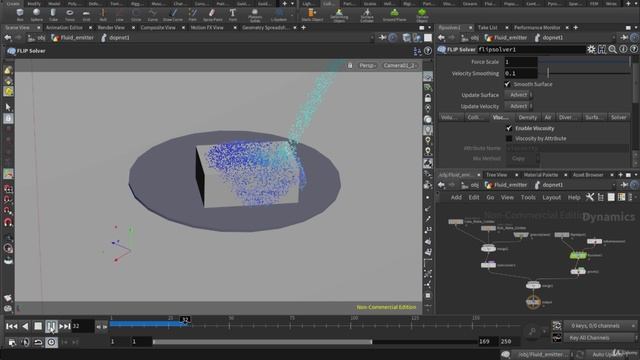640x360 pixels.
Task: Click the search magnifier icon in parameter pane
Action: tap(612, 49)
